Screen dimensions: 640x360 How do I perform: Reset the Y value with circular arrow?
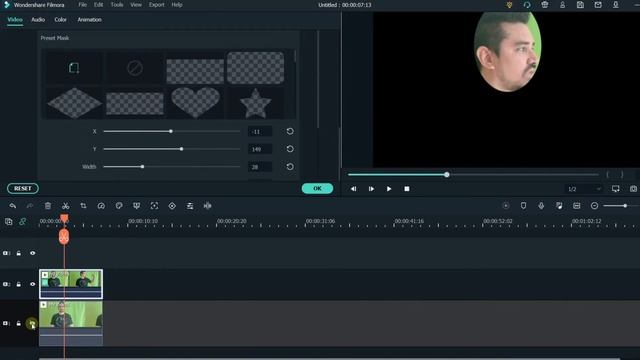tap(290, 149)
